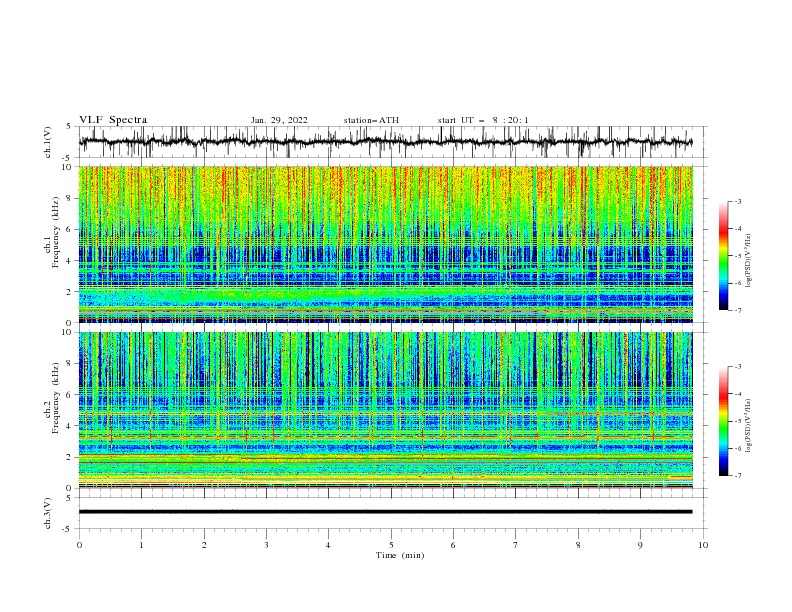Click the "ch.3(V)" axis label
The image size is (792, 612).
tap(48, 513)
